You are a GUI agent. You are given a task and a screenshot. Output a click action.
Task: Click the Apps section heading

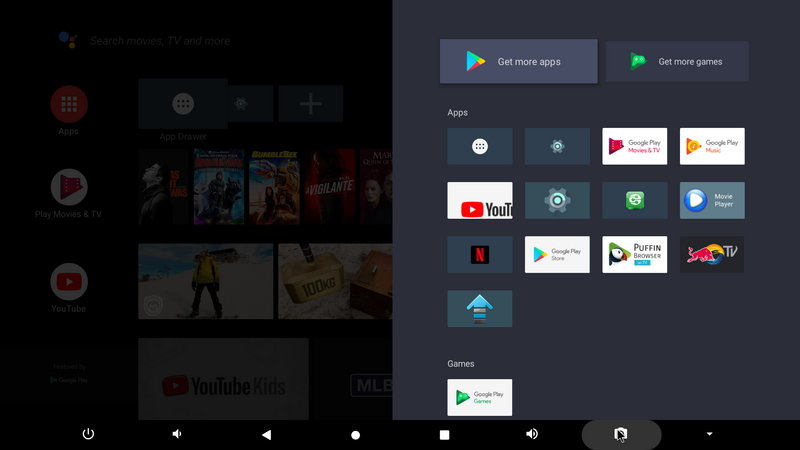[458, 113]
